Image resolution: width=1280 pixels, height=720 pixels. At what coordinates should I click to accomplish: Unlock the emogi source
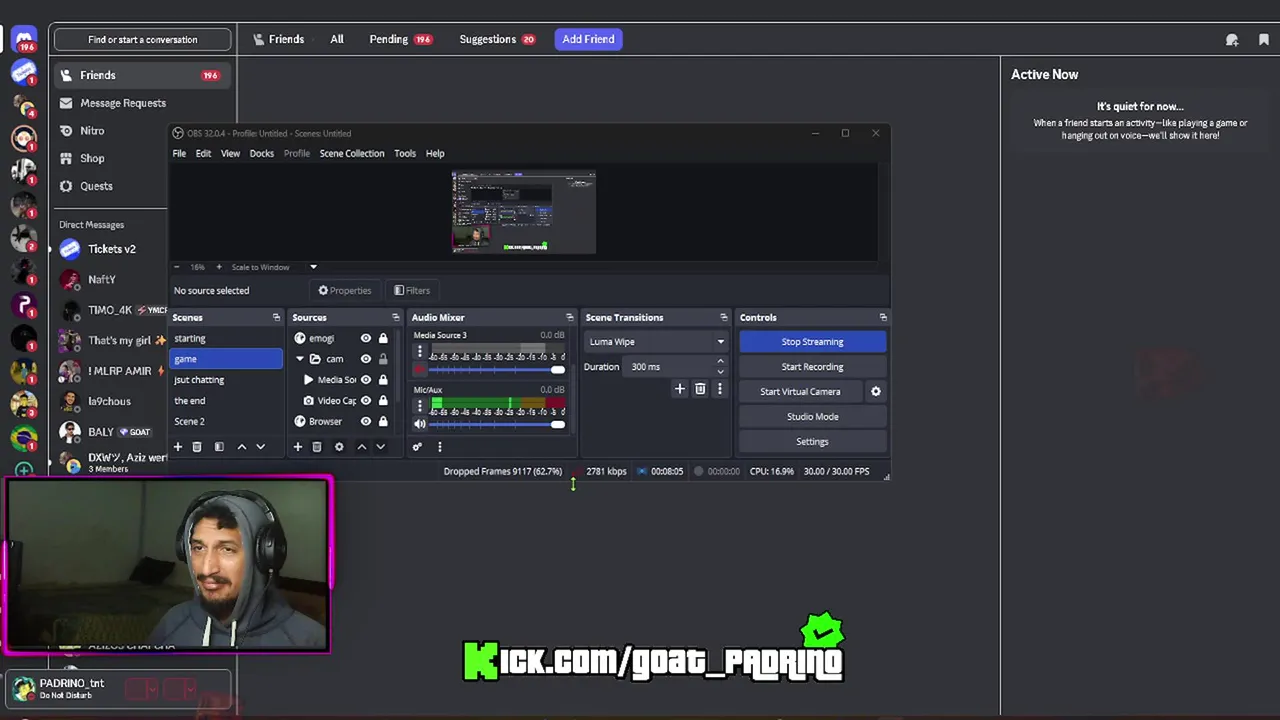(383, 338)
